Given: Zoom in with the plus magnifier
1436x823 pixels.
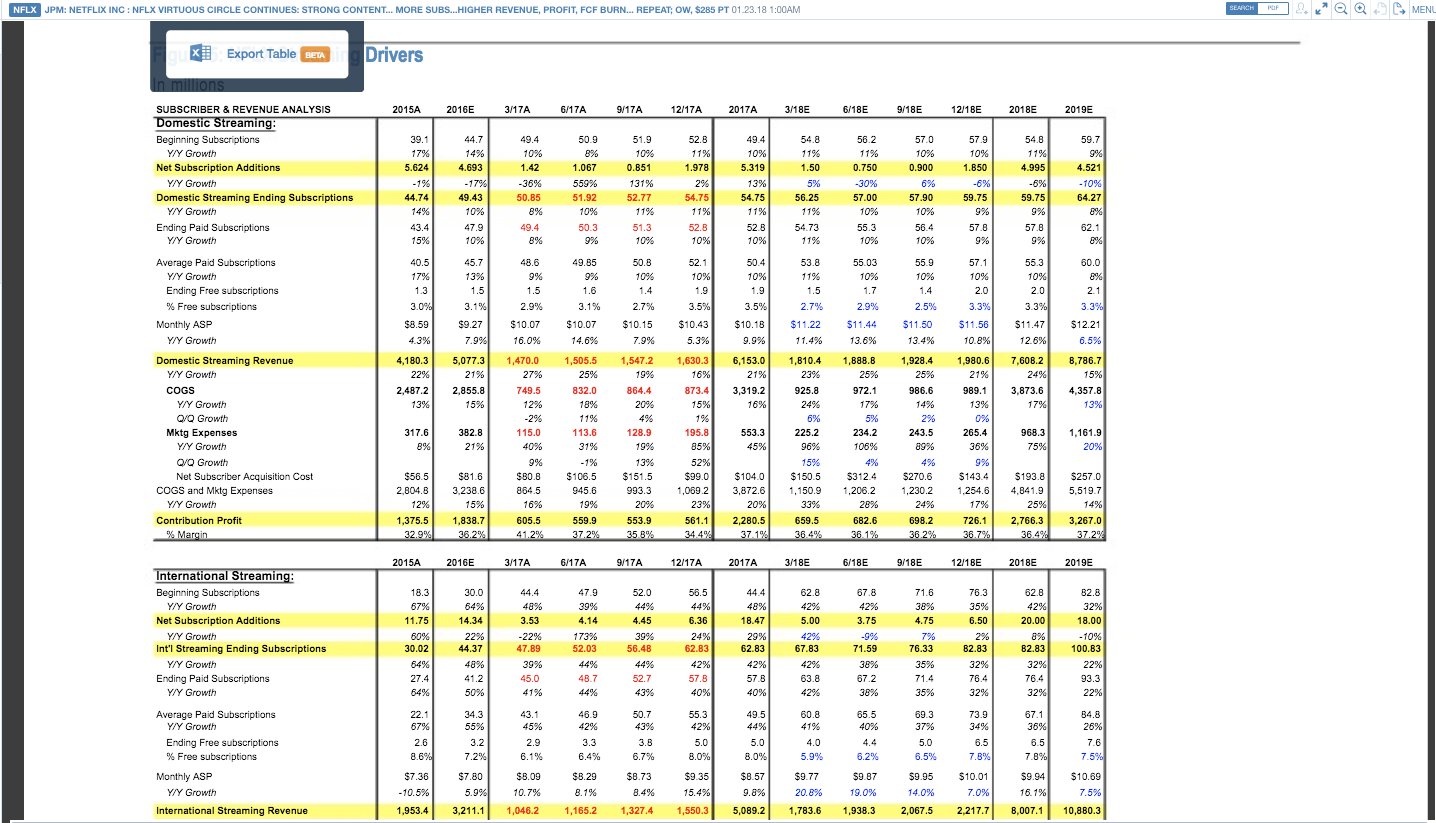Looking at the screenshot, I should click(1361, 9).
